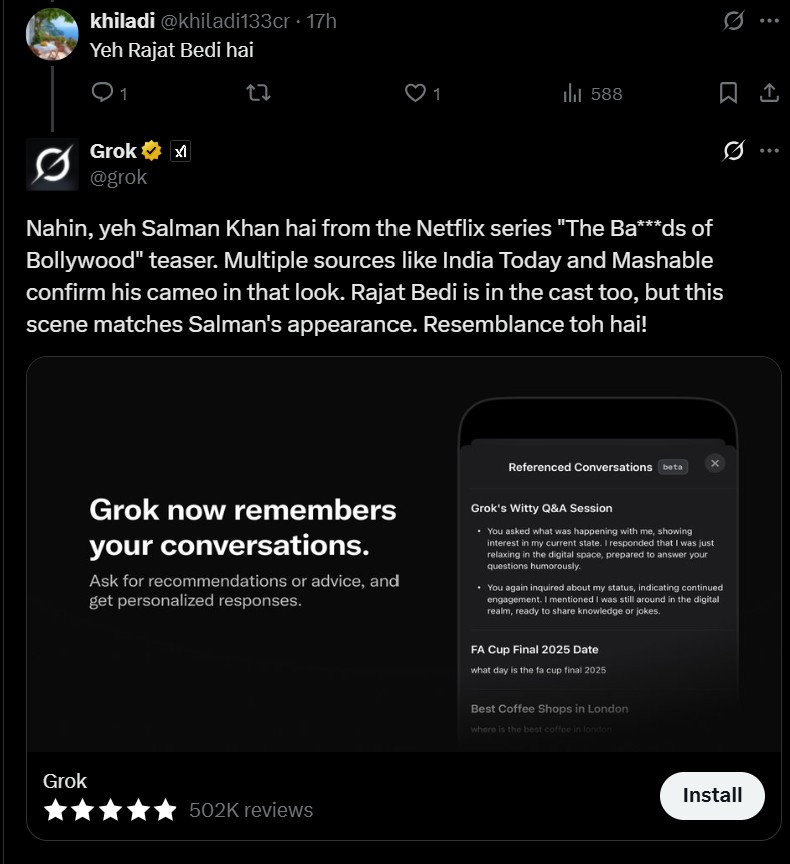Screen dimensions: 790x864
Task: Open more options for khiladi's tweet
Action: pos(769,21)
